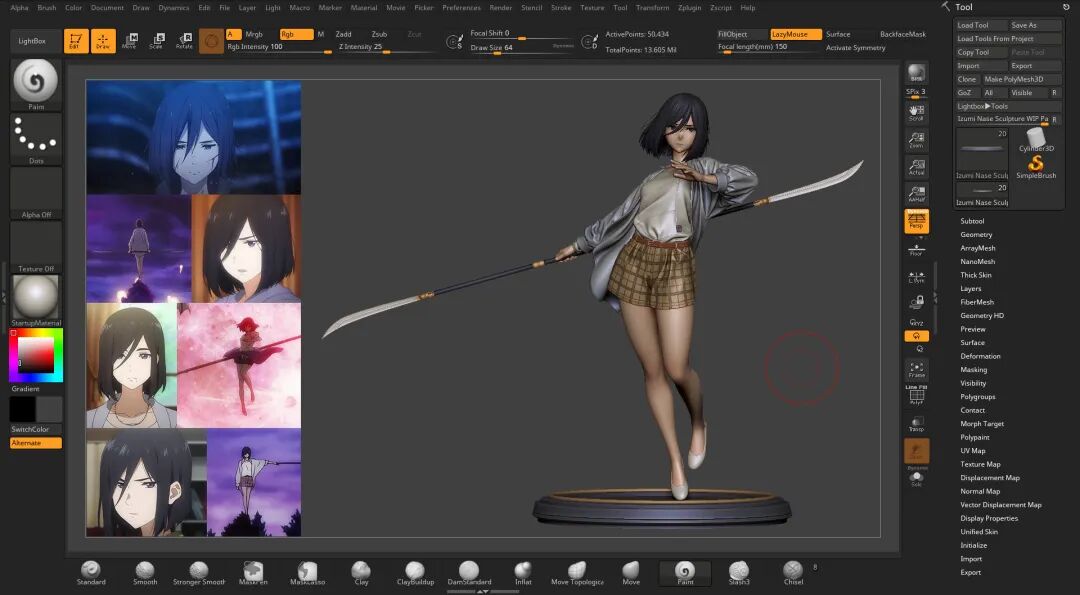Choose the SimpleBrush tool icon
1080x595 pixels.
tap(1036, 167)
